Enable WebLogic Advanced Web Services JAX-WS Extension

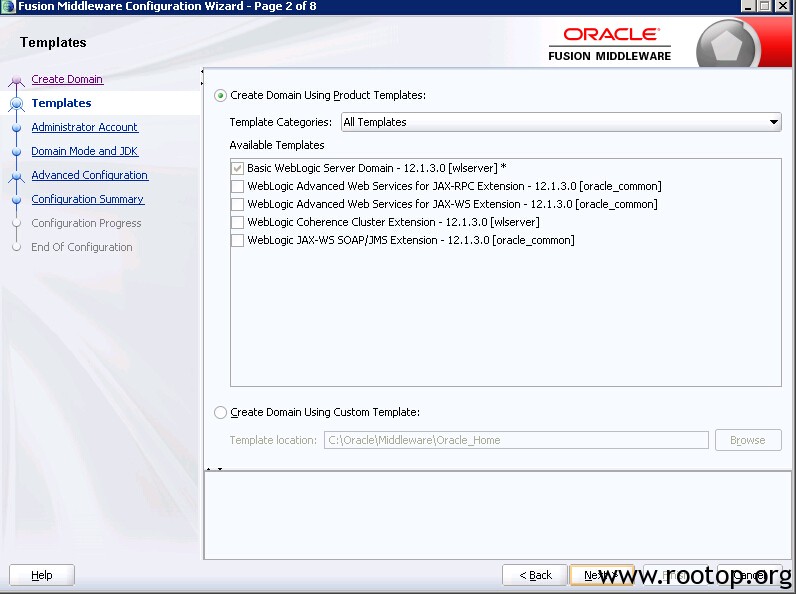237,204
